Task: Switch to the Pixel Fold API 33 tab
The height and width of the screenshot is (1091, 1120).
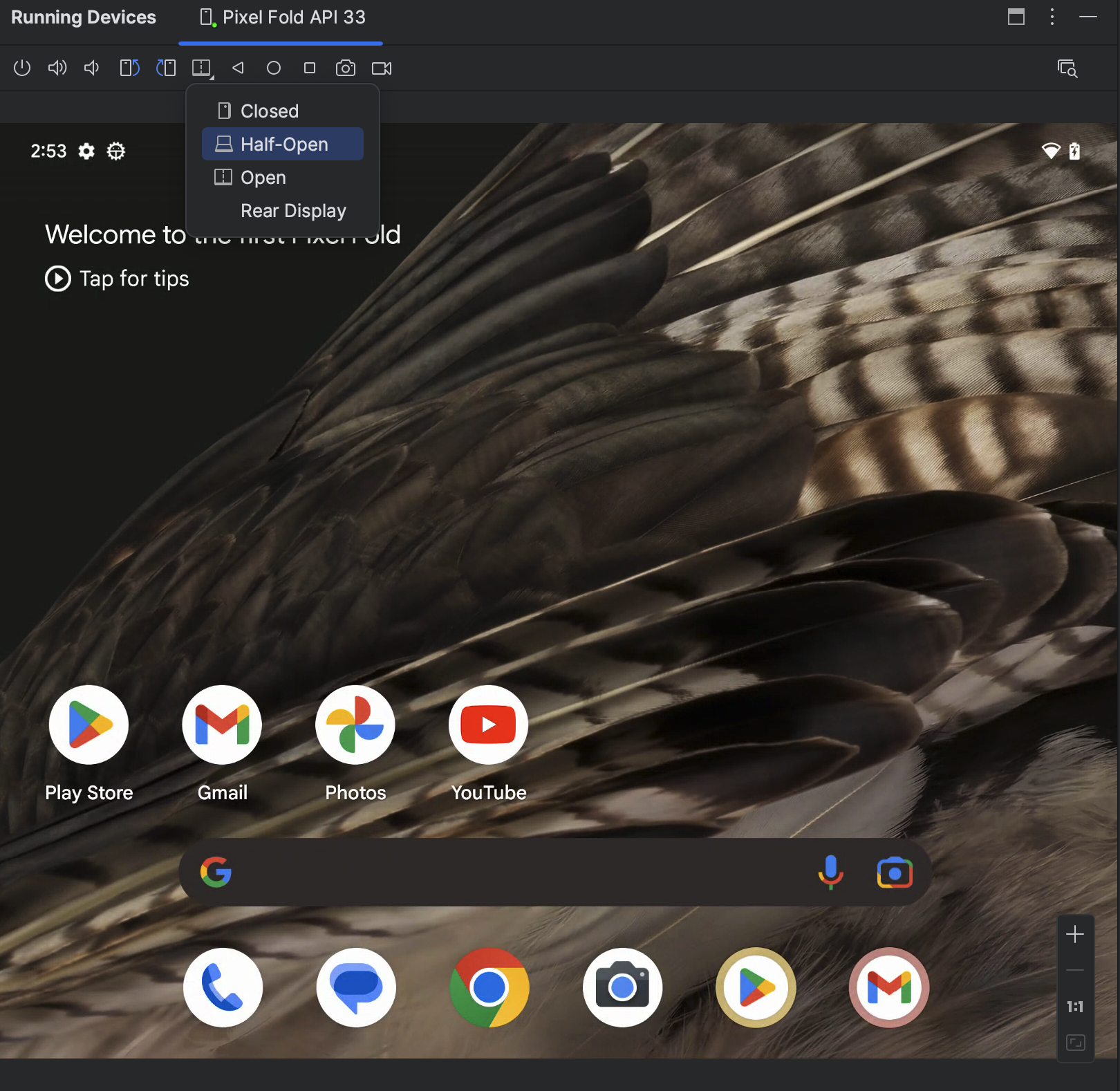Action: click(x=282, y=17)
